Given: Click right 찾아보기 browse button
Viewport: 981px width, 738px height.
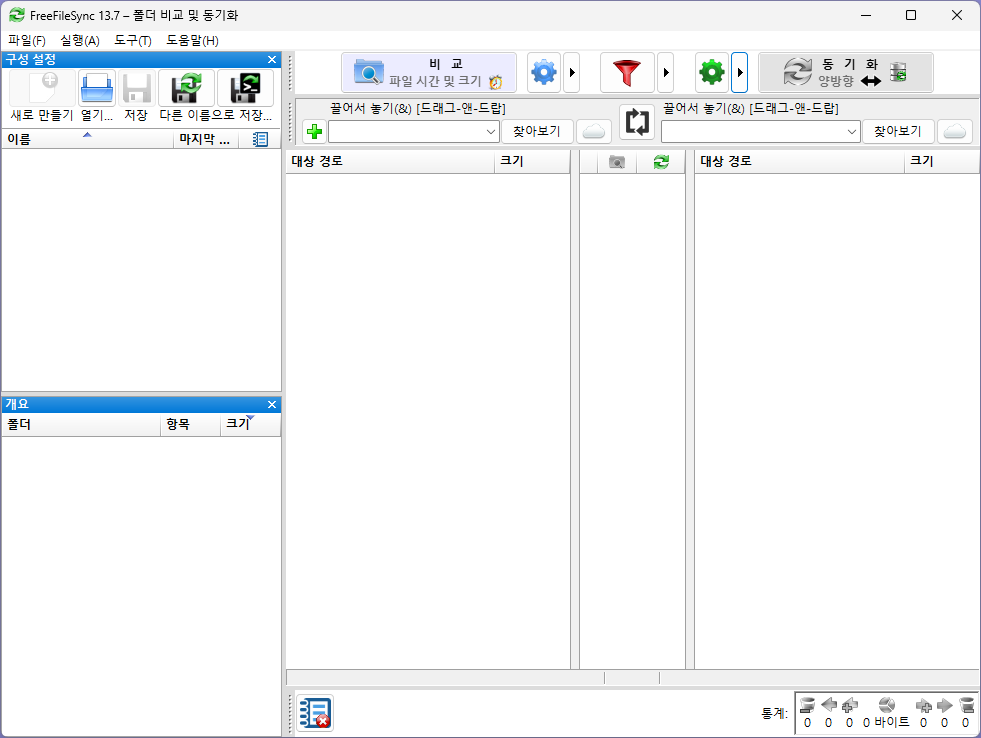Looking at the screenshot, I should 898,131.
